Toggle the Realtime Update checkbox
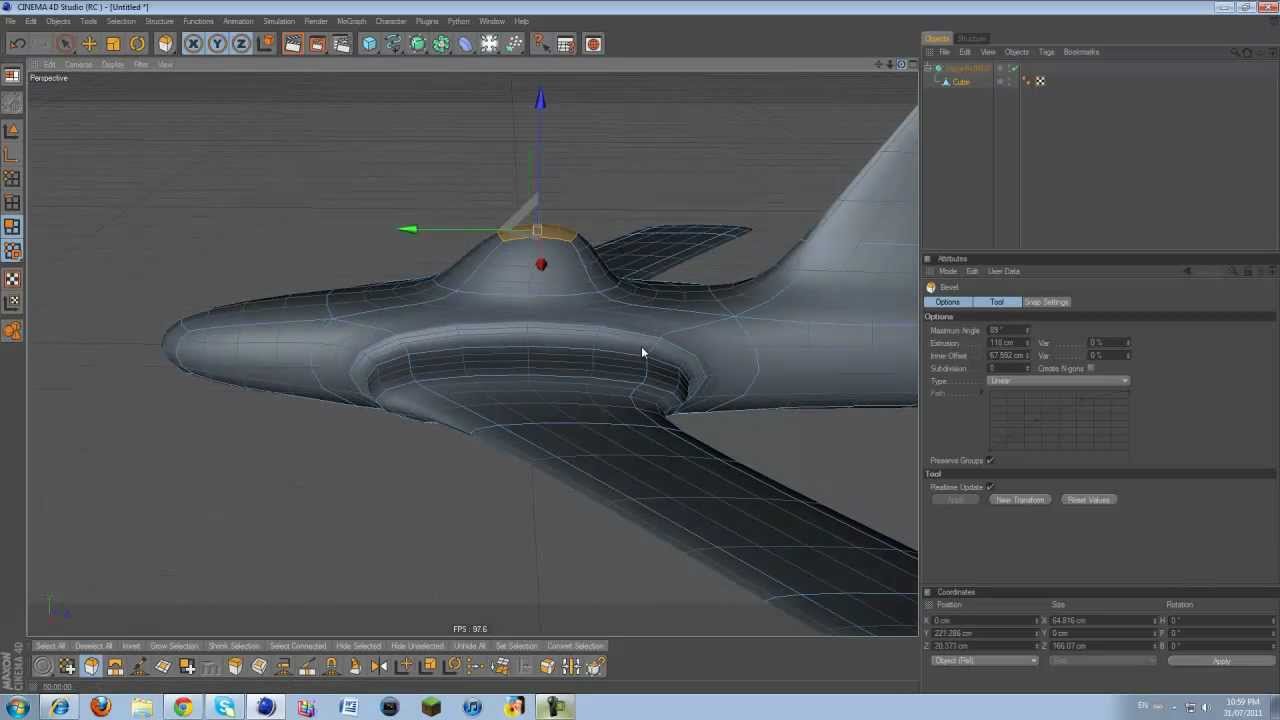The height and width of the screenshot is (720, 1280). pyautogui.click(x=990, y=487)
